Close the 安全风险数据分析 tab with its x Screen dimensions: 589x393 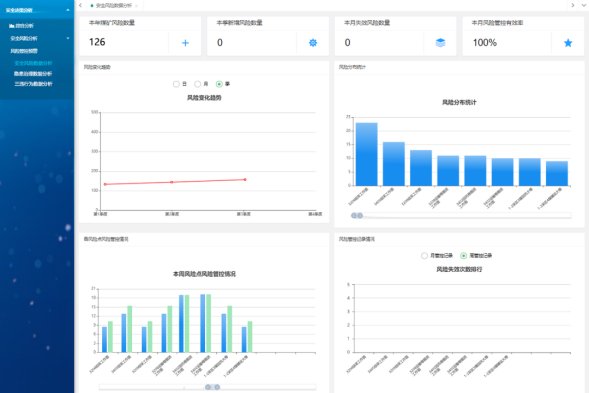(136, 6)
